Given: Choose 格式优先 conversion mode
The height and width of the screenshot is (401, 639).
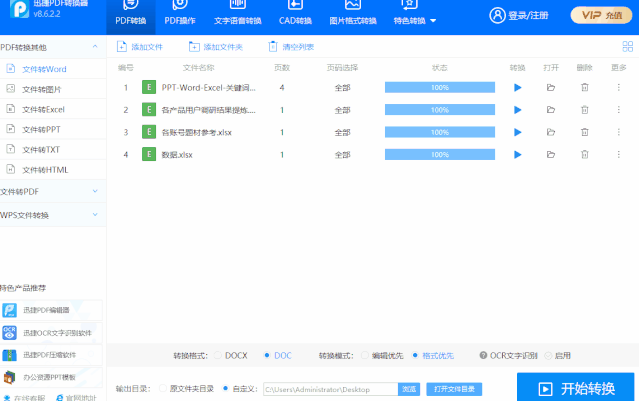Looking at the screenshot, I should (433, 355).
